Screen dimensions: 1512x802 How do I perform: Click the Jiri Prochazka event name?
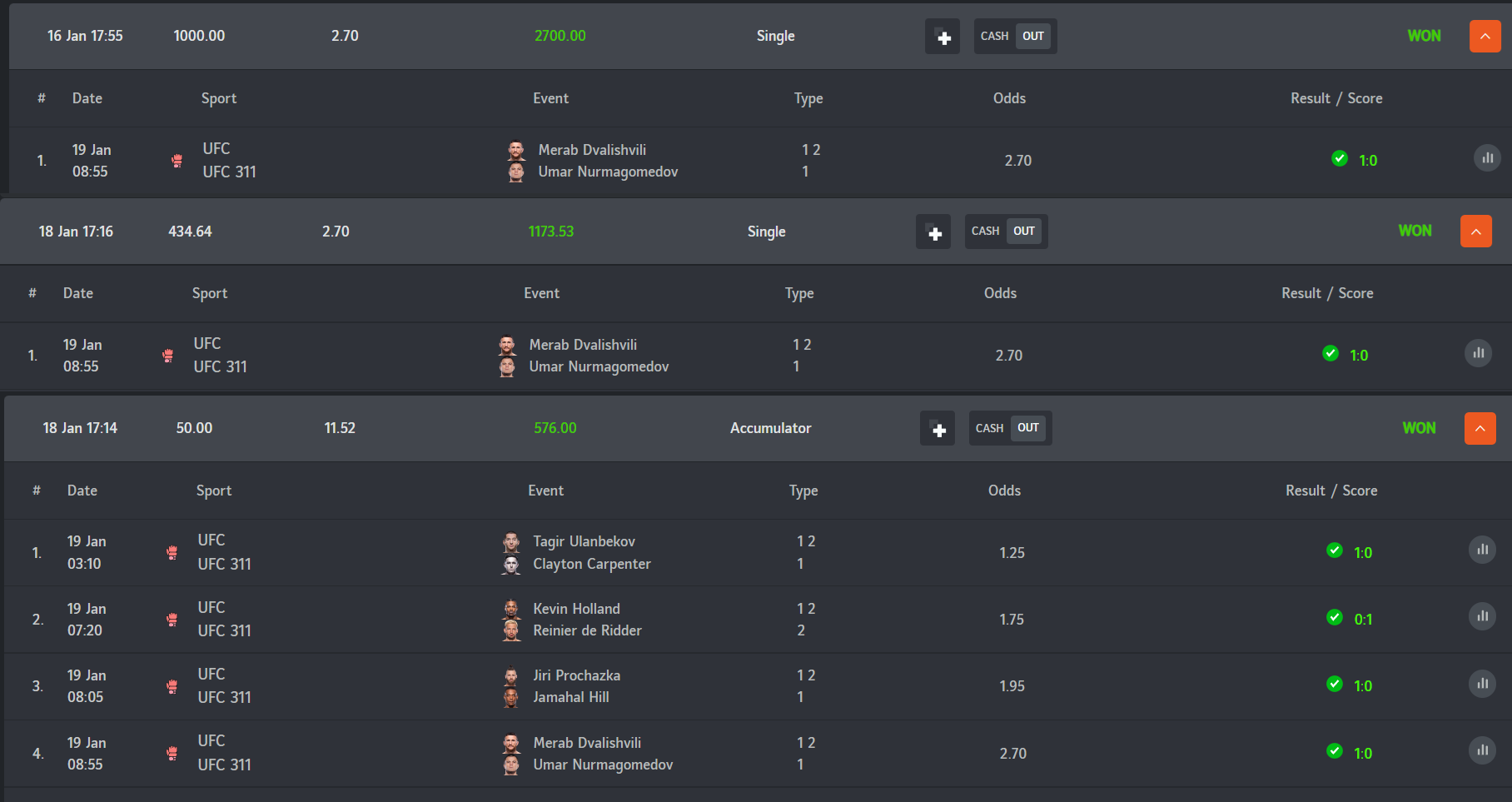(x=576, y=675)
